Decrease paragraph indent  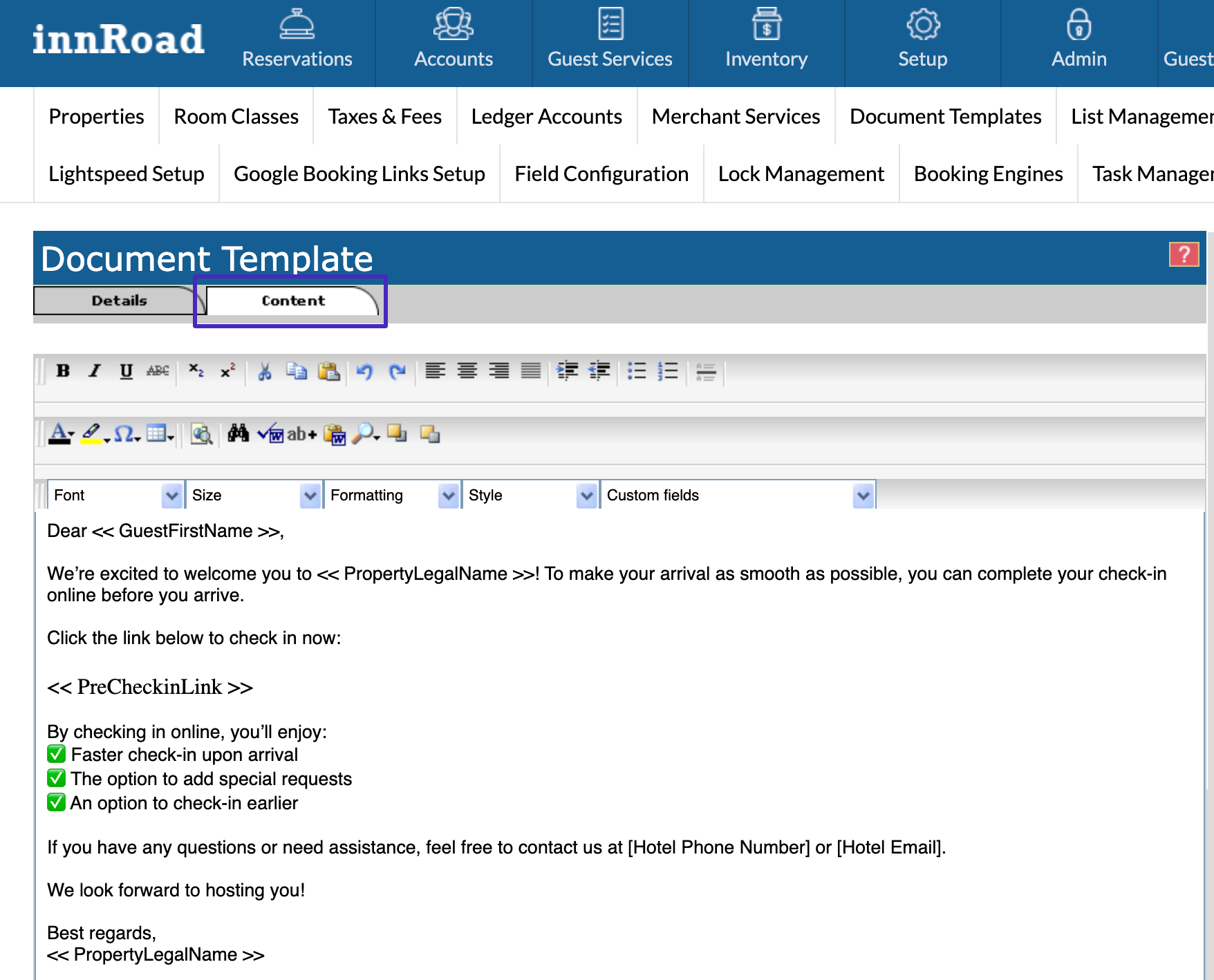[599, 371]
